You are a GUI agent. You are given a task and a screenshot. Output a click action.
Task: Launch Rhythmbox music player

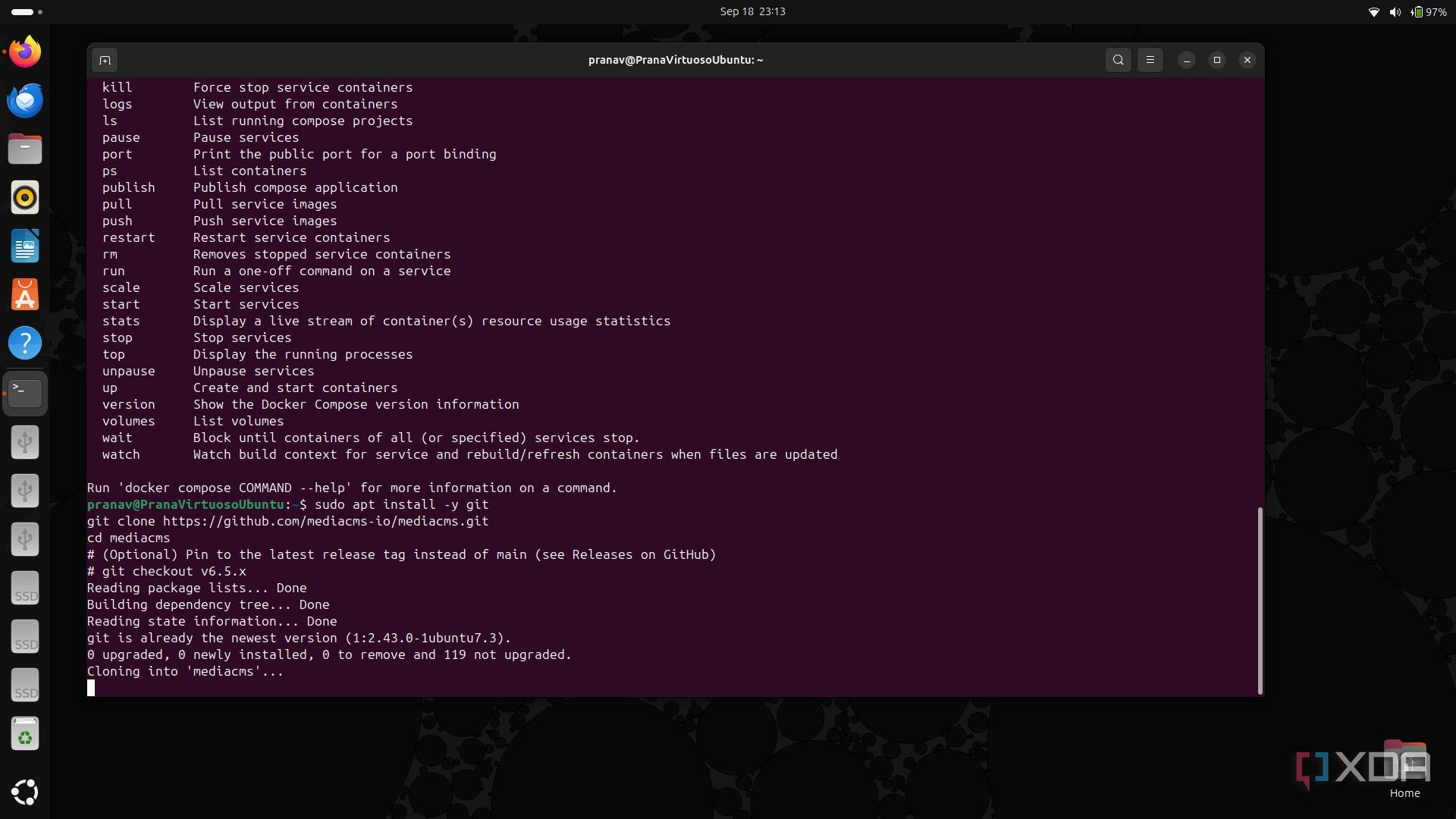25,197
